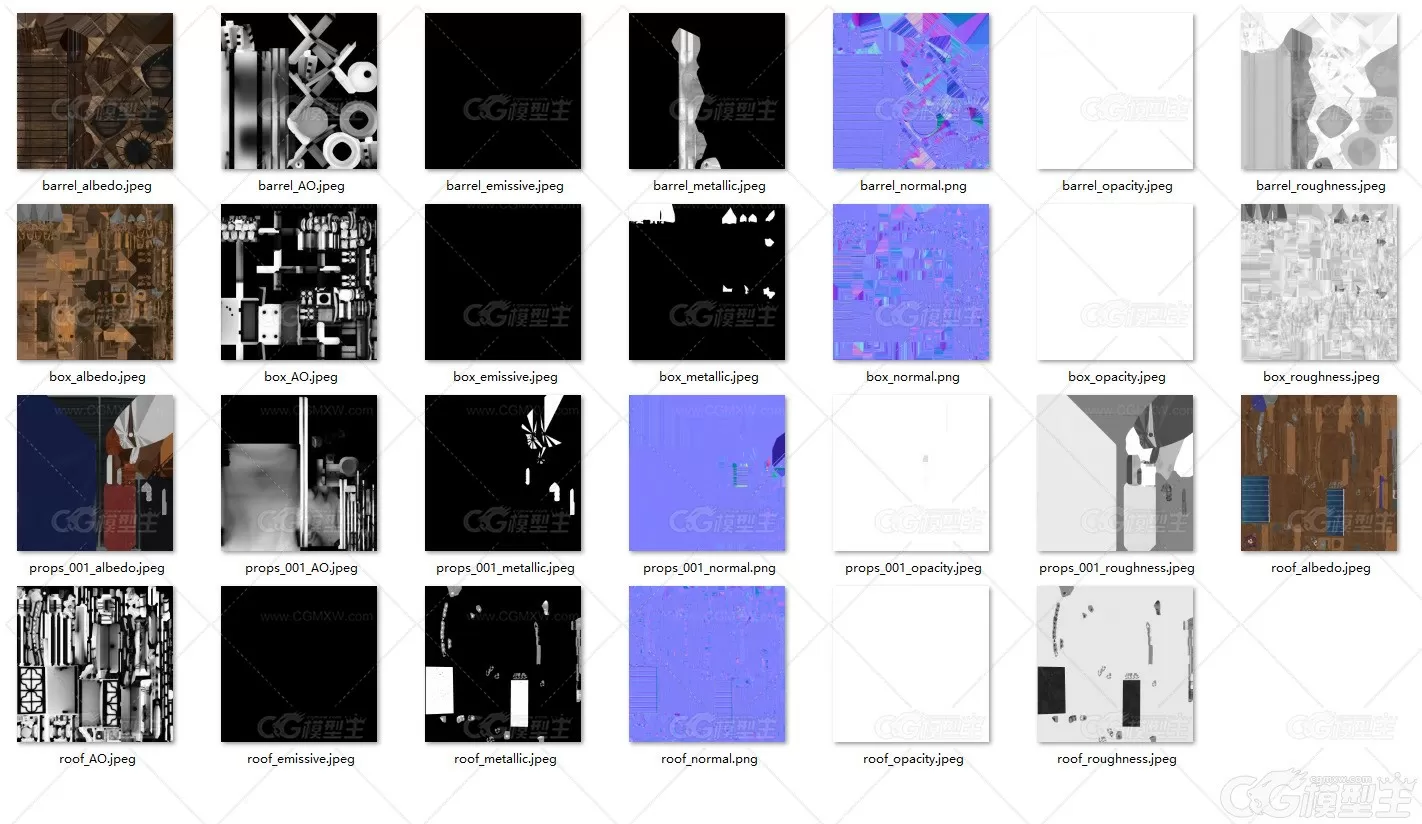The image size is (1422, 824).
Task: Click the file name barrel_emissive.jpeg
Action: (505, 186)
